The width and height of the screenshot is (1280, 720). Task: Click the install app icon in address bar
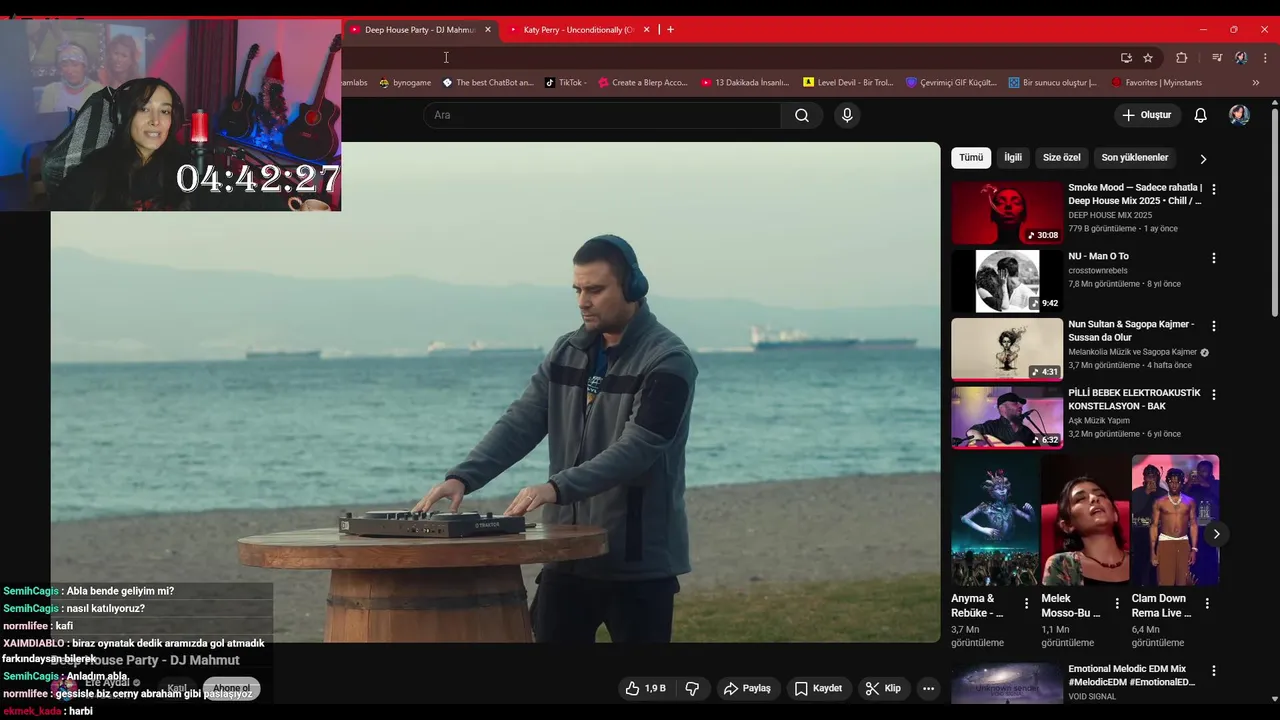[x=1126, y=58]
